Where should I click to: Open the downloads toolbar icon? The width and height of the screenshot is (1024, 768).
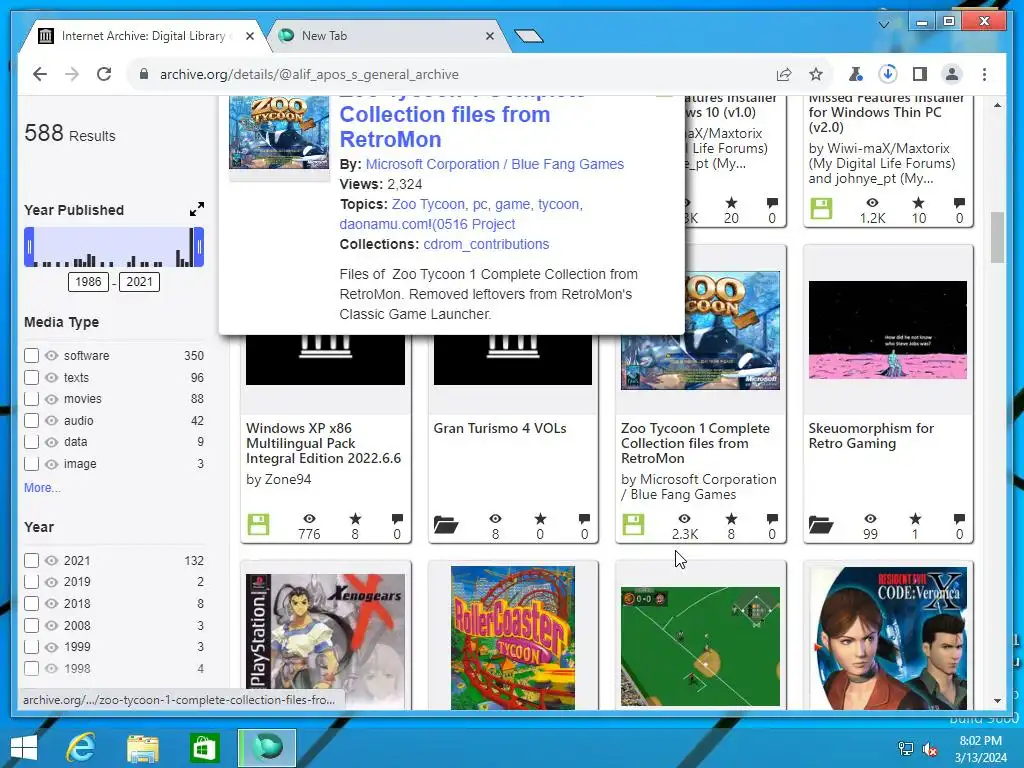(x=888, y=74)
